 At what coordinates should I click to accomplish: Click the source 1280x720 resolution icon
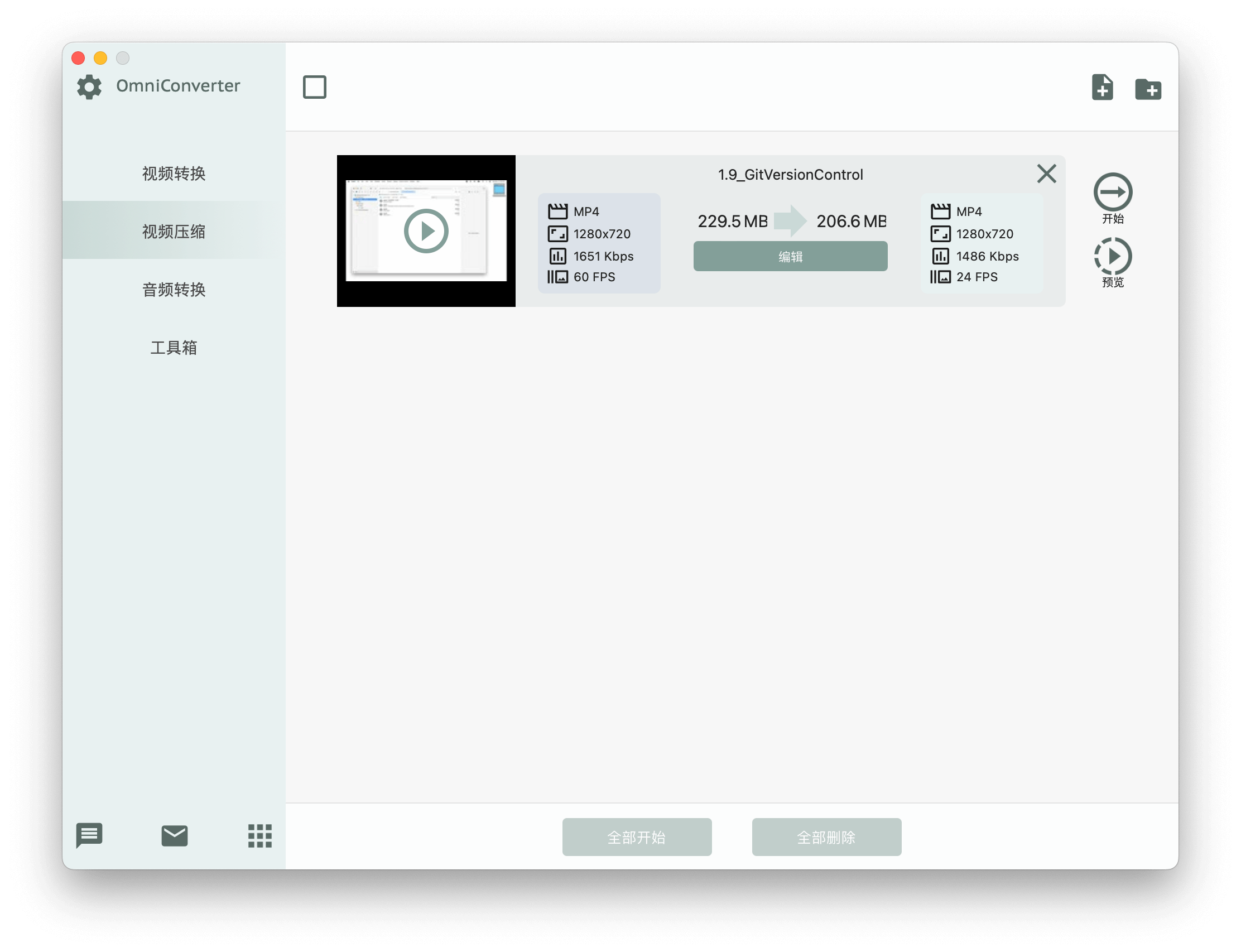557,234
